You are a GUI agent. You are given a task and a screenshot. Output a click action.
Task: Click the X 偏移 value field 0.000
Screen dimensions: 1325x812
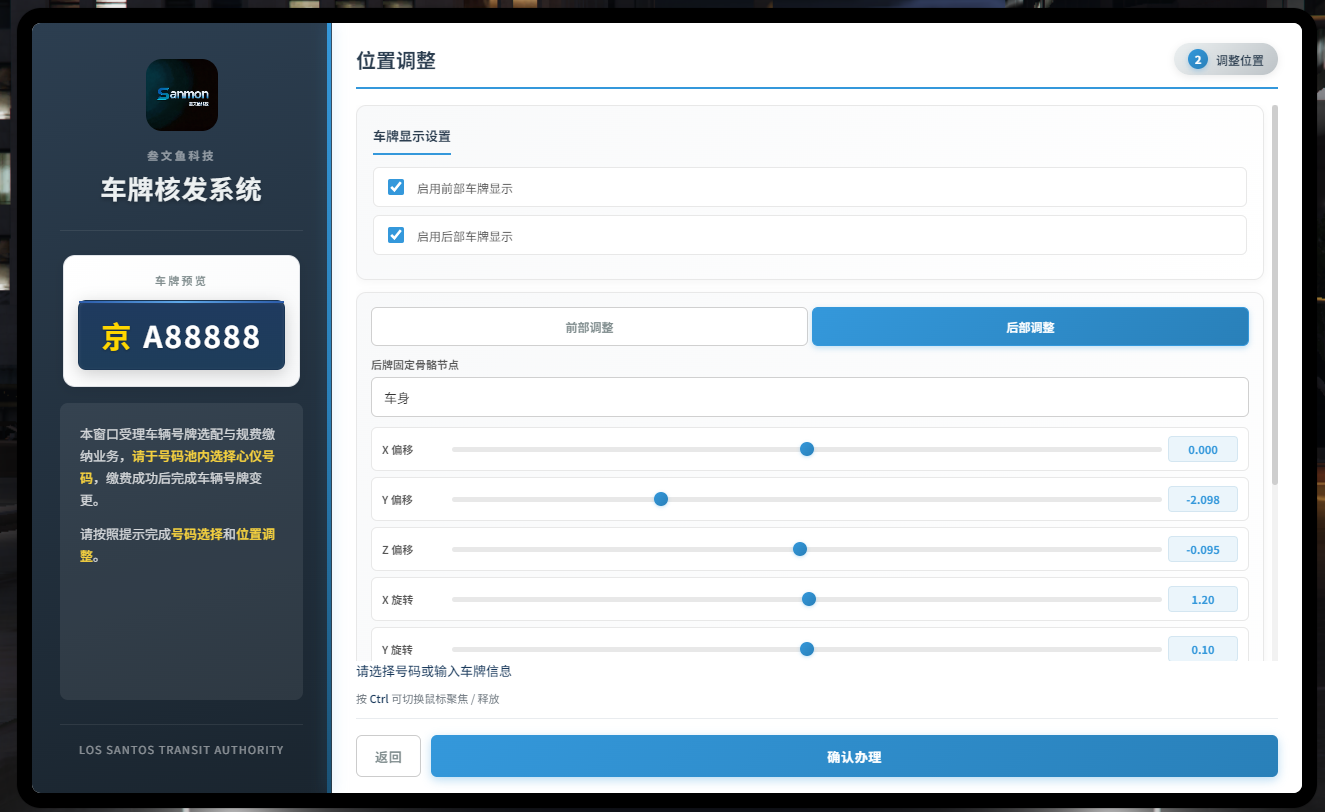click(x=1203, y=449)
